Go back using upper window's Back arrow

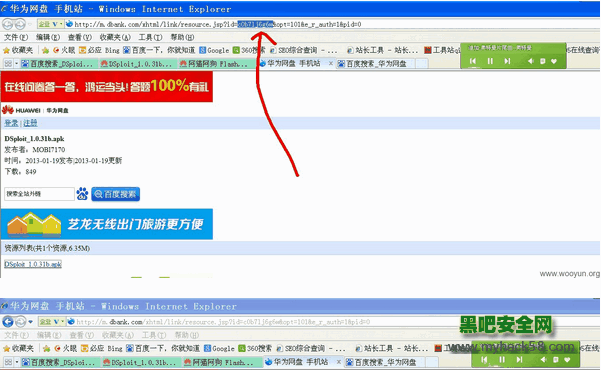click(x=8, y=24)
